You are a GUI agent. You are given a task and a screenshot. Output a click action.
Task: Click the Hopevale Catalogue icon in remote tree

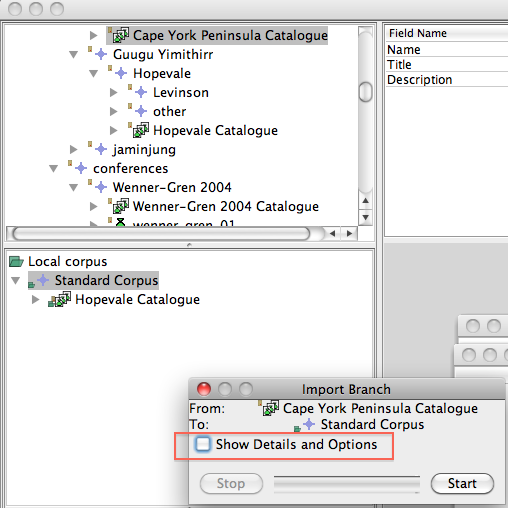click(x=140, y=130)
